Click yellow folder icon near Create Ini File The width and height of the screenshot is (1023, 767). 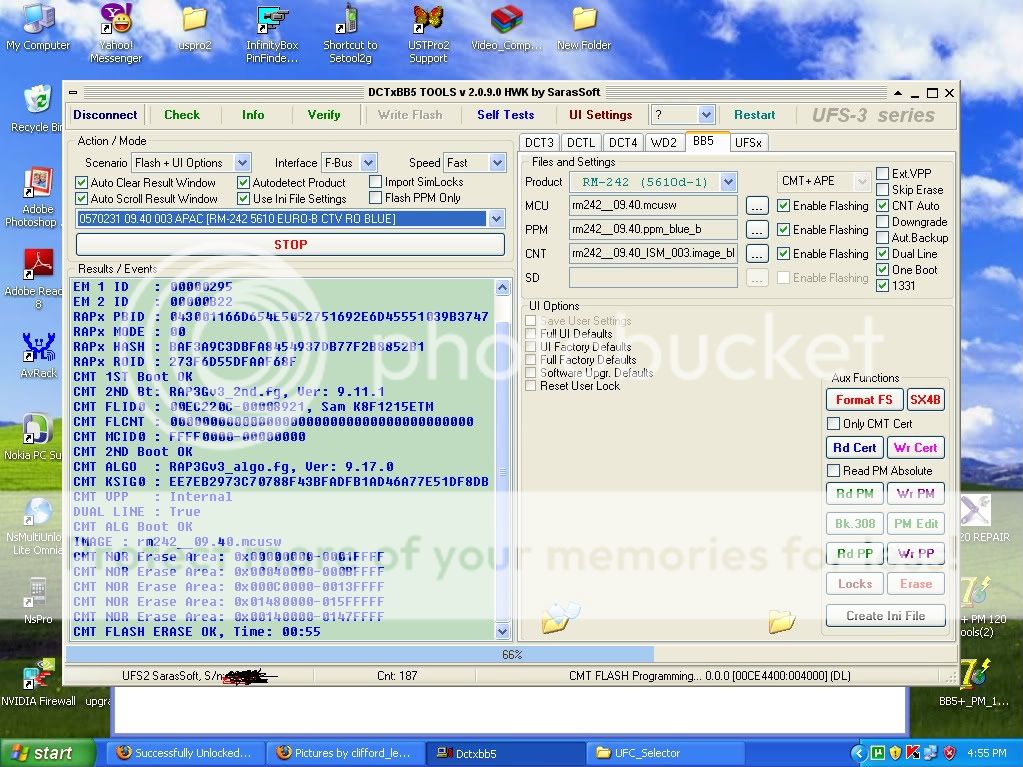[782, 622]
